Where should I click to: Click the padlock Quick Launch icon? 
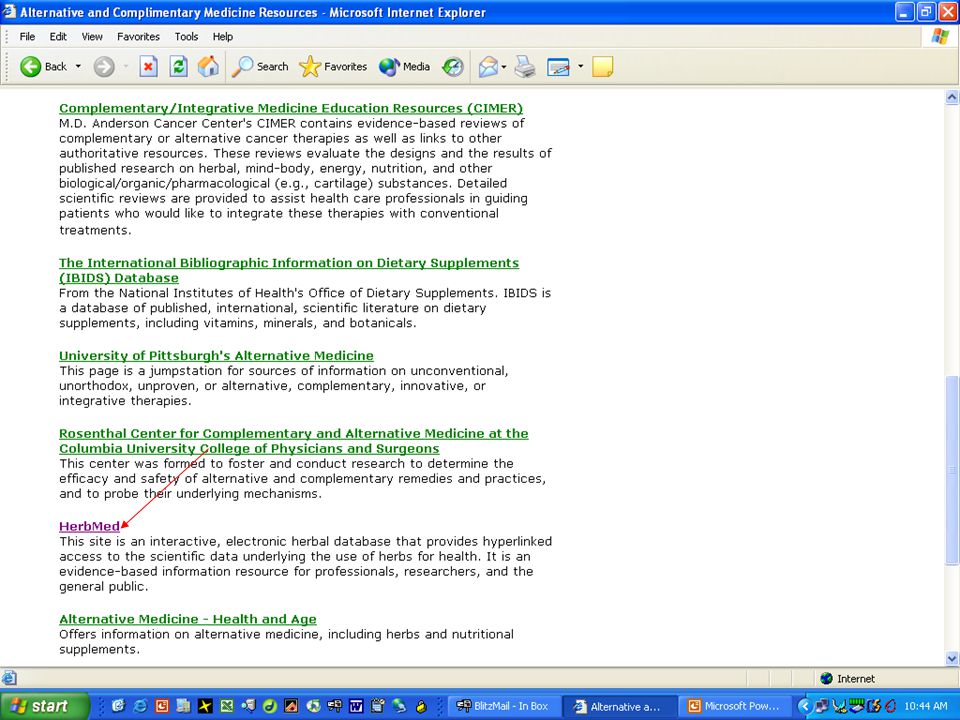(x=421, y=706)
